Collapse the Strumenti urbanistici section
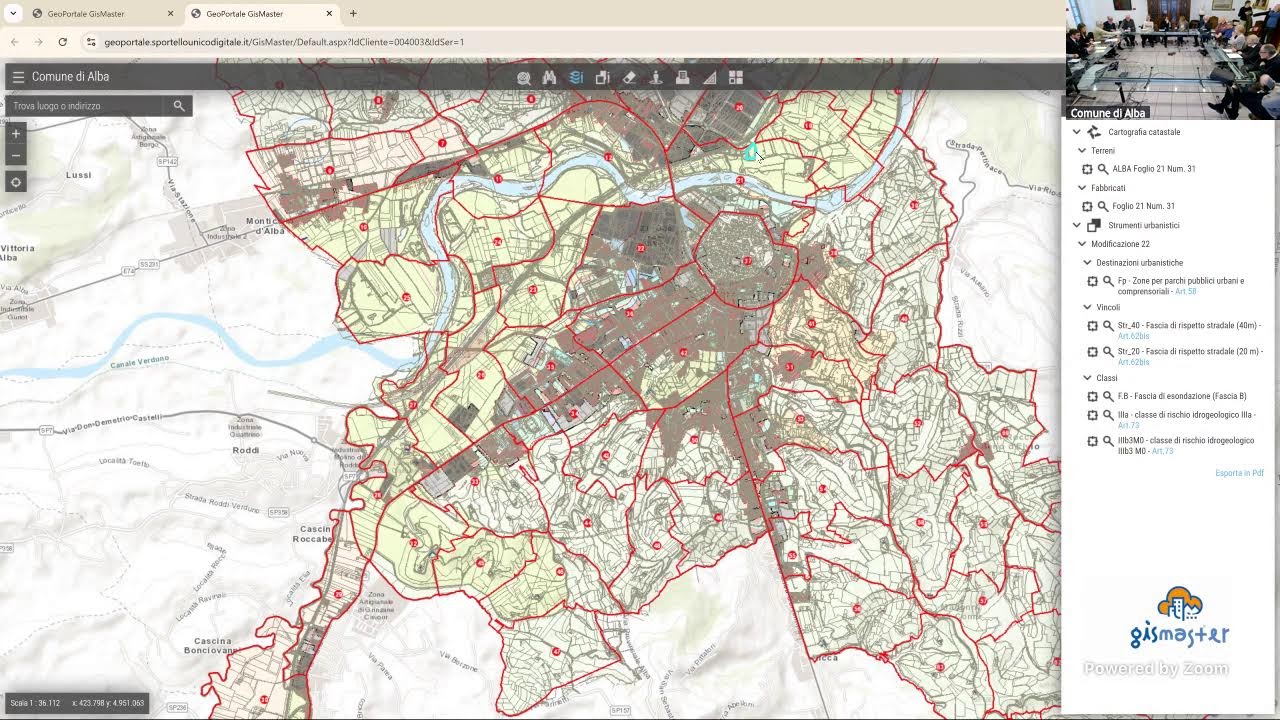Viewport: 1280px width, 720px height. pos(1077,225)
